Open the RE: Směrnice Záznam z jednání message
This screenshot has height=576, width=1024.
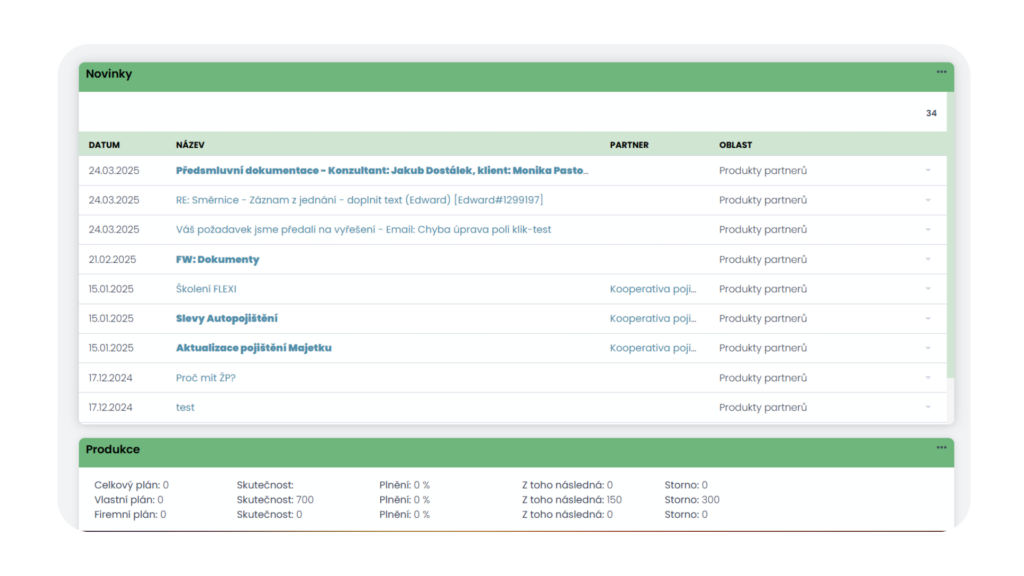359,200
